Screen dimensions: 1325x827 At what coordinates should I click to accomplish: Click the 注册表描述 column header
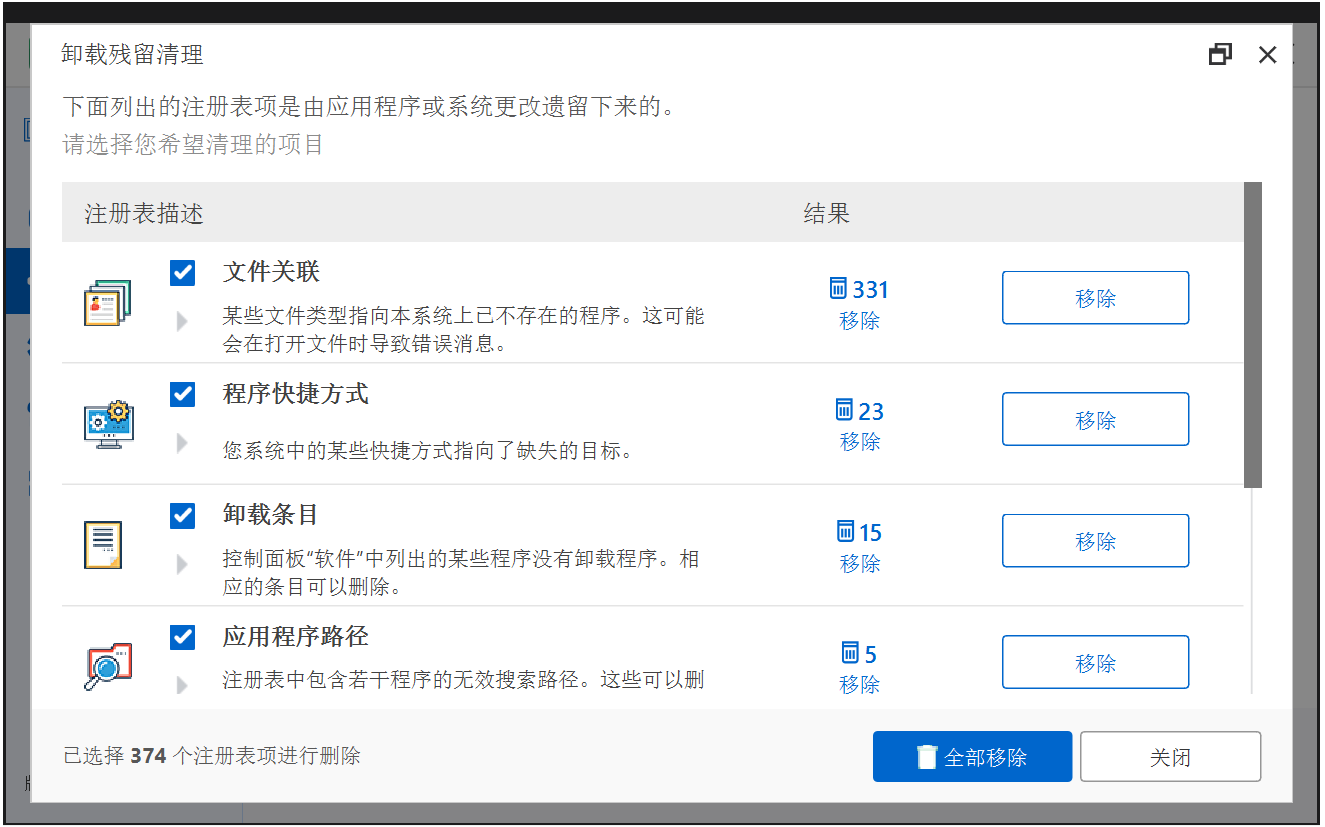[144, 213]
